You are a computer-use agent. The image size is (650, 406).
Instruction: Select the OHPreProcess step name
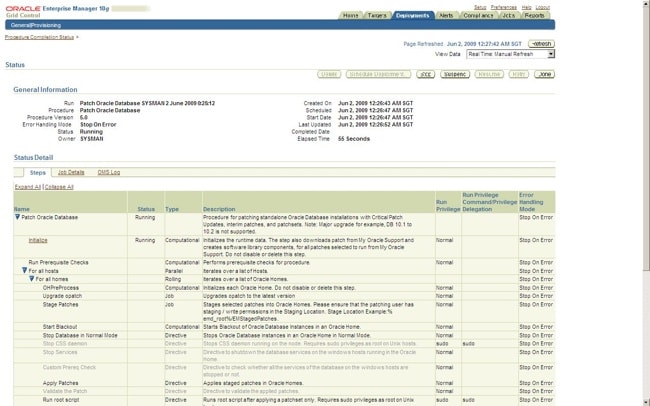pos(61,287)
